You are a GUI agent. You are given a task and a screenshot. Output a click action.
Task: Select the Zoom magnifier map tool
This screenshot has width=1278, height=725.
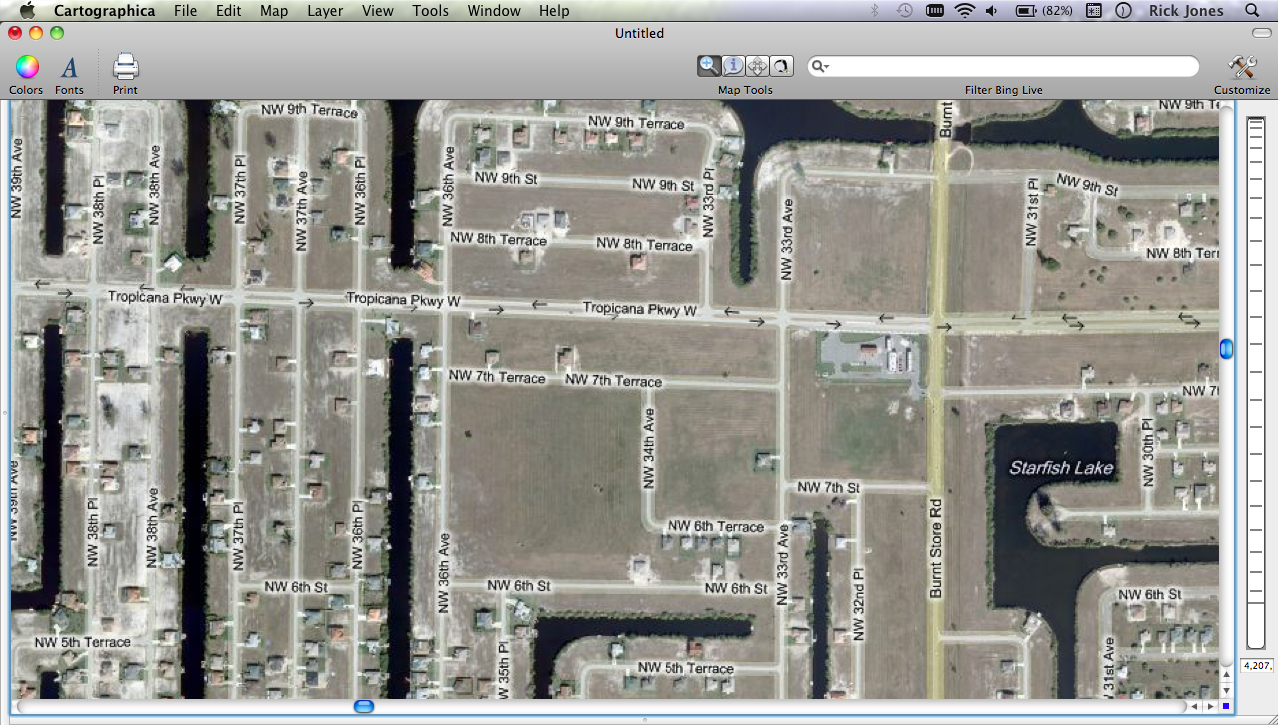709,66
